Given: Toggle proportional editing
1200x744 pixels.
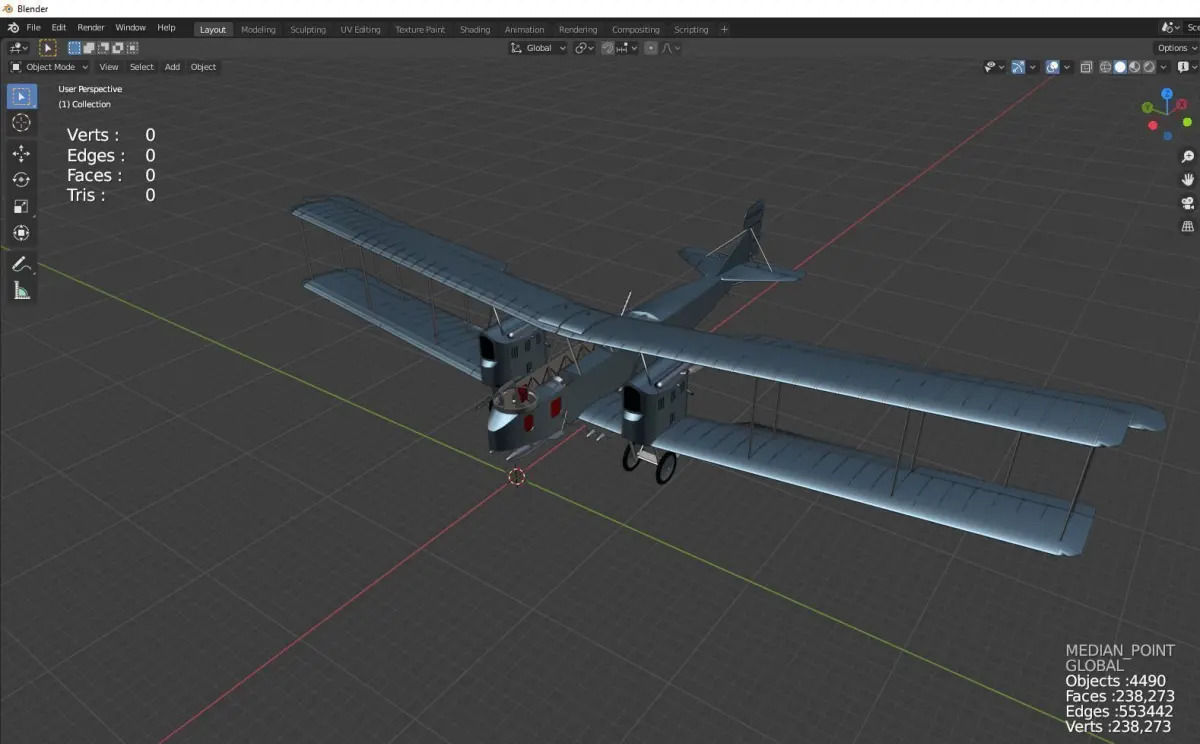Looking at the screenshot, I should coord(651,48).
